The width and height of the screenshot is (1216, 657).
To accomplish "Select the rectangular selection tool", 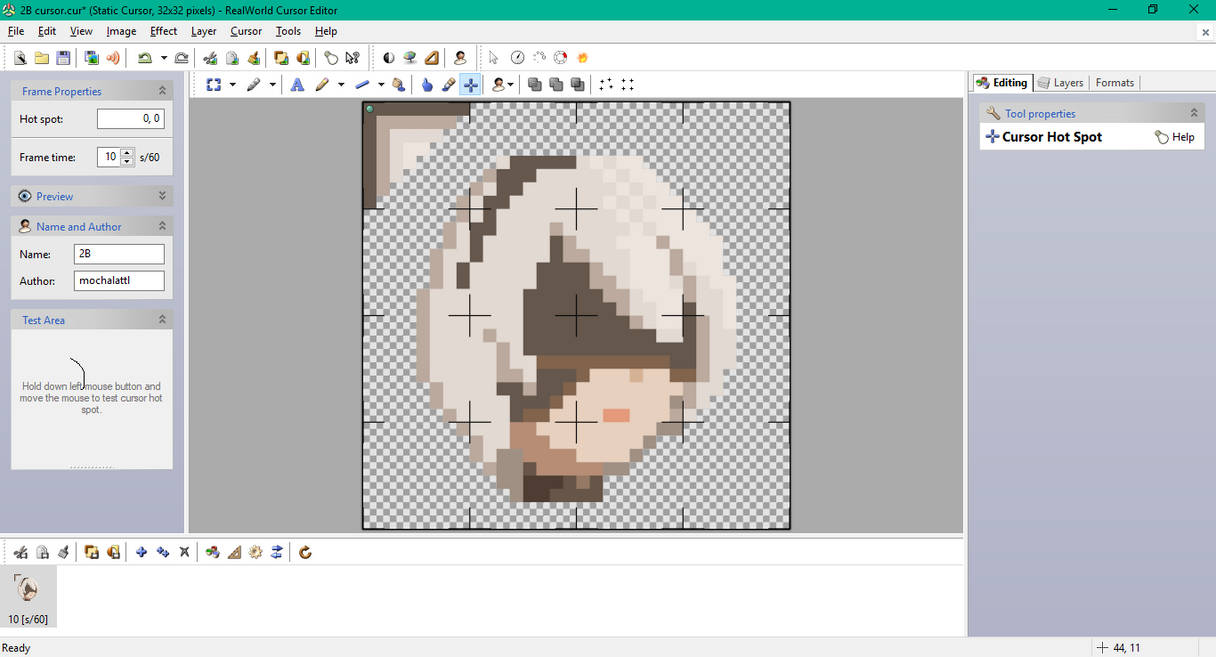I will pos(213,84).
